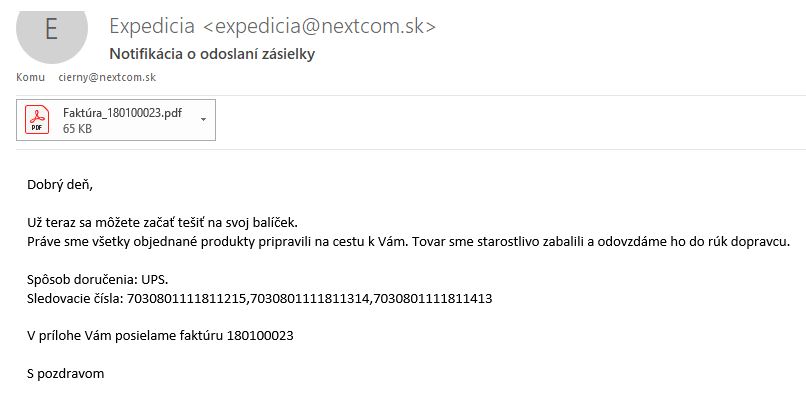806x403 pixels.
Task: Click sender name Expedicia in header
Action: 152,26
